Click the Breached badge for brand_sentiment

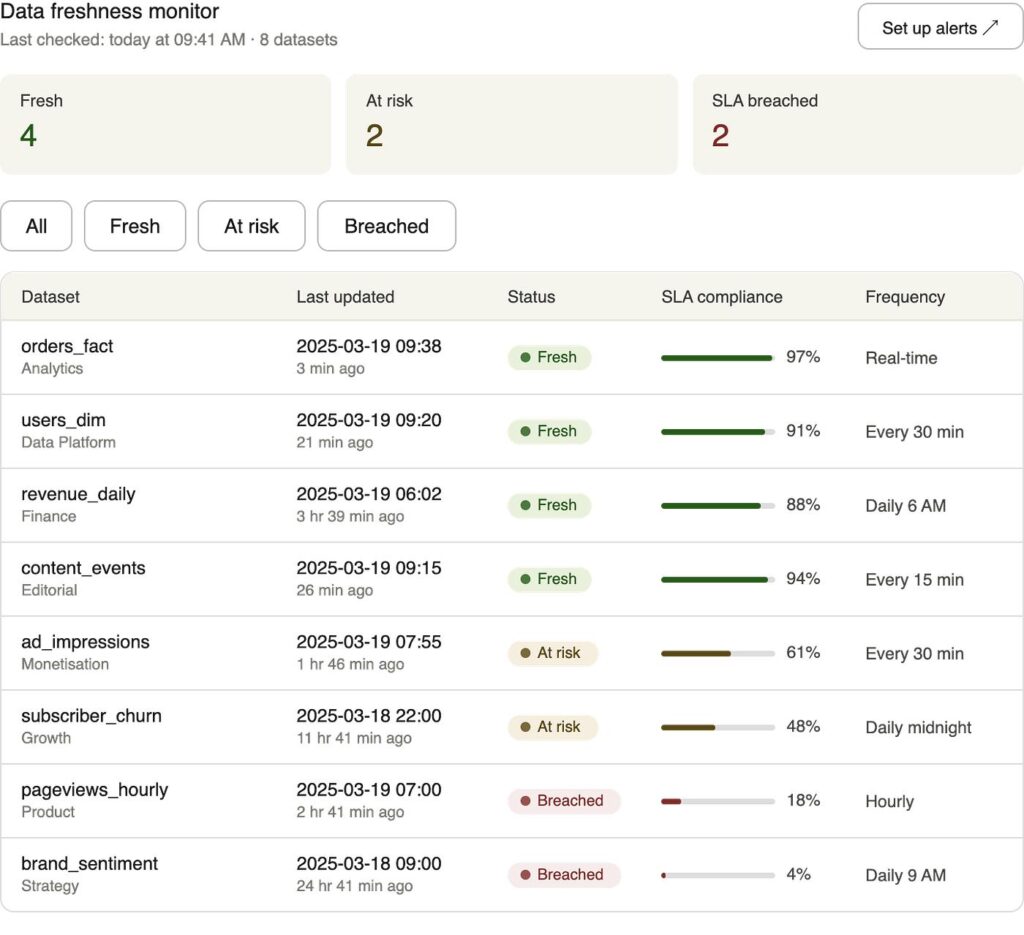coord(564,874)
